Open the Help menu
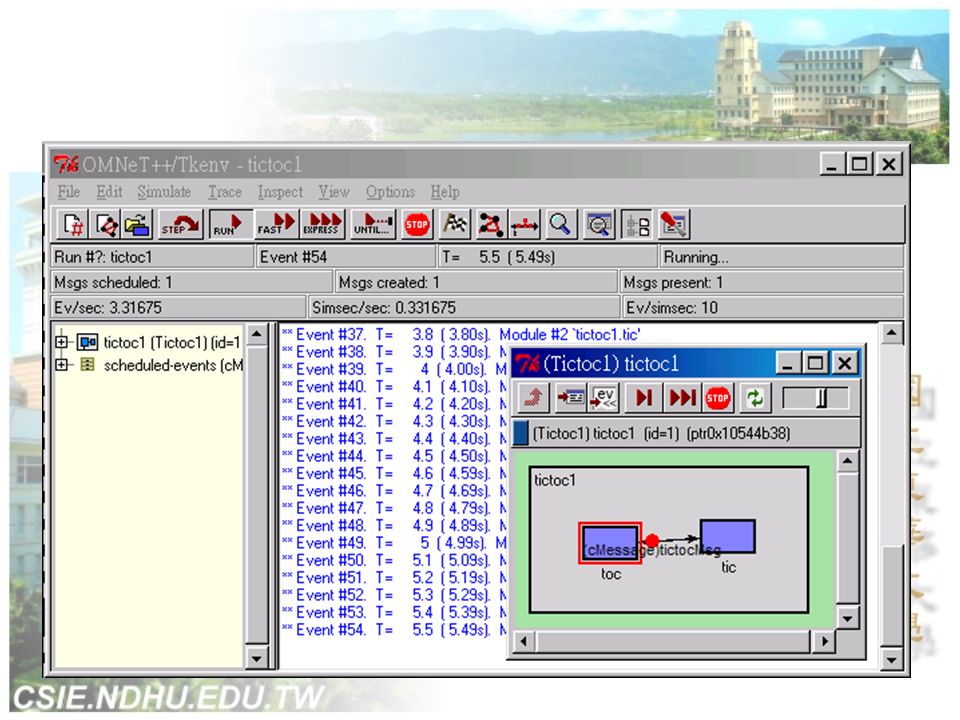Screen dimensions: 960x720 [445, 192]
